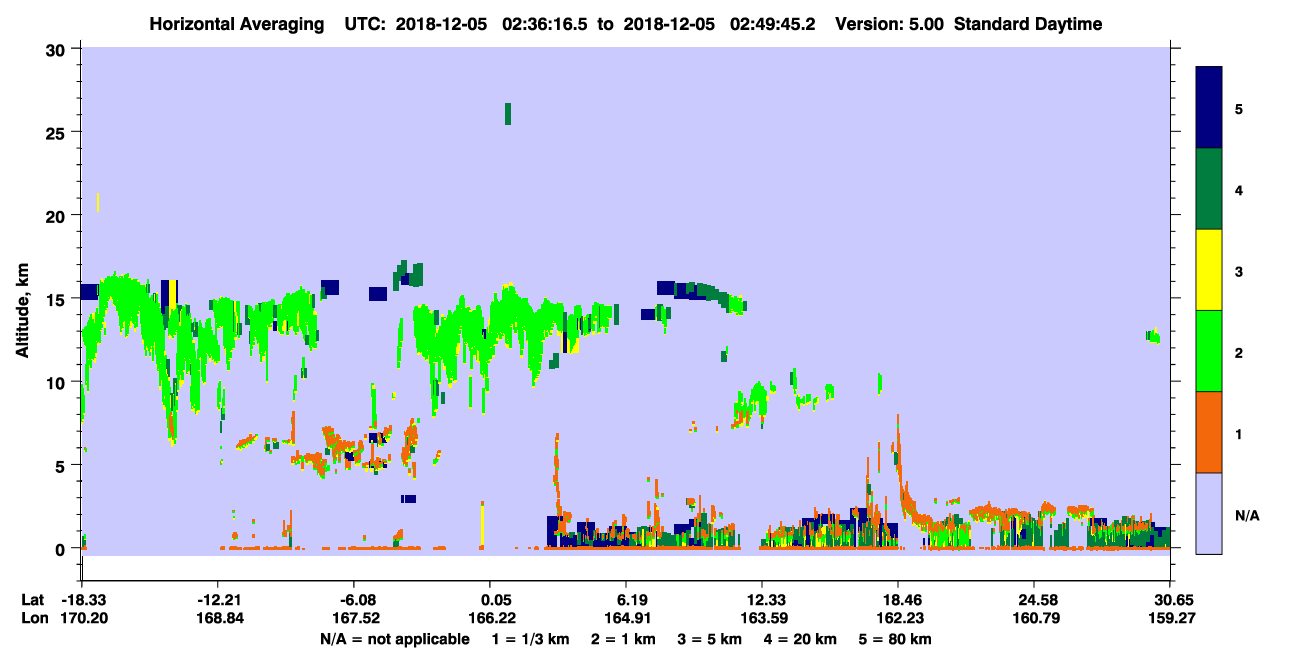This screenshot has width=1300, height=667.
Task: Click the small green patch at far right near 13 km
Action: coord(1153,337)
